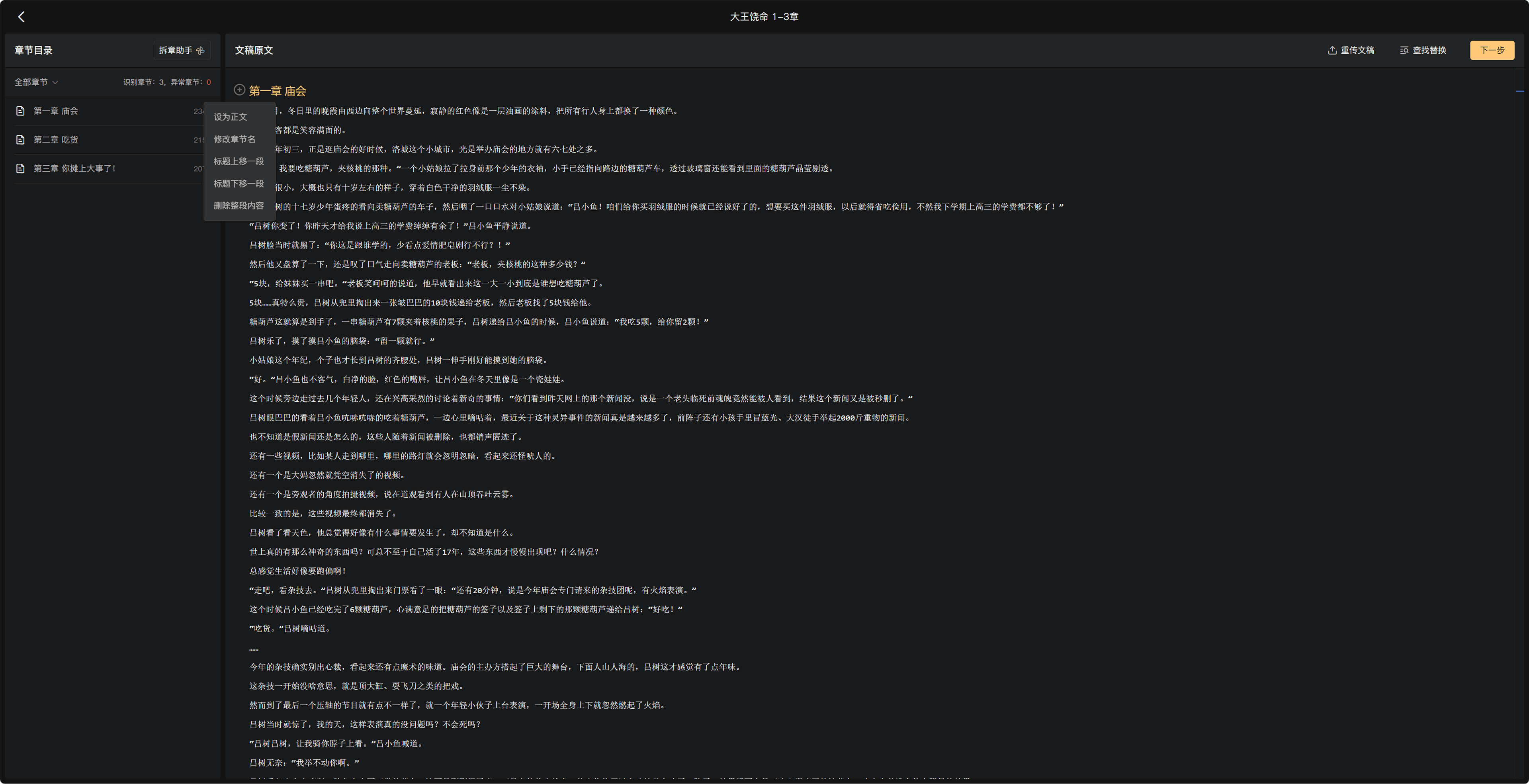The height and width of the screenshot is (784, 1529).
Task: Click the red 异常章节 count number
Action: click(x=208, y=82)
